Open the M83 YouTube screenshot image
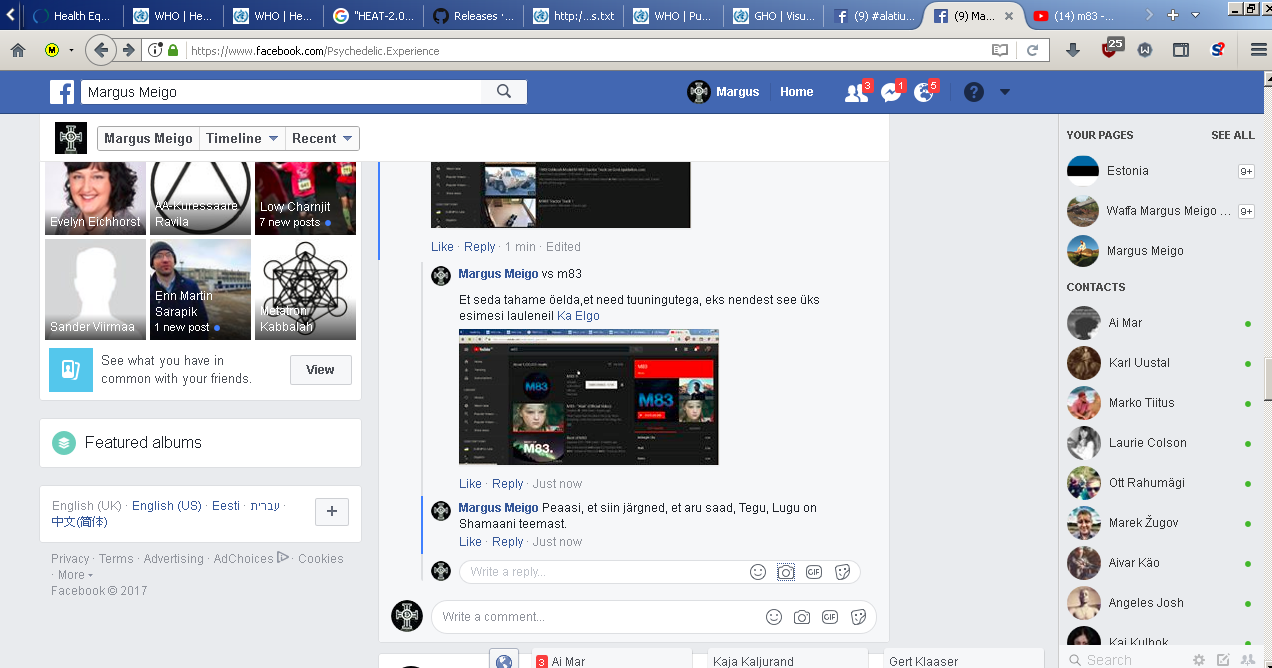This screenshot has width=1272, height=668. [588, 397]
